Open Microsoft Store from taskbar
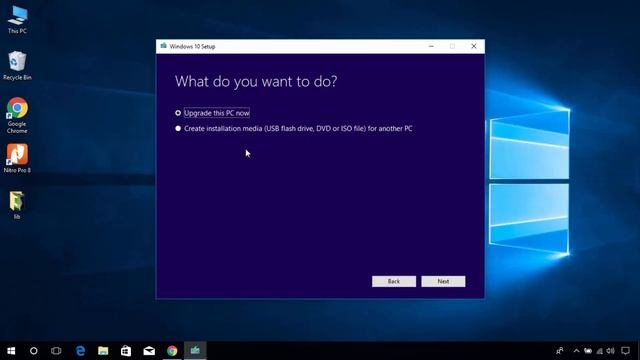 126,351
